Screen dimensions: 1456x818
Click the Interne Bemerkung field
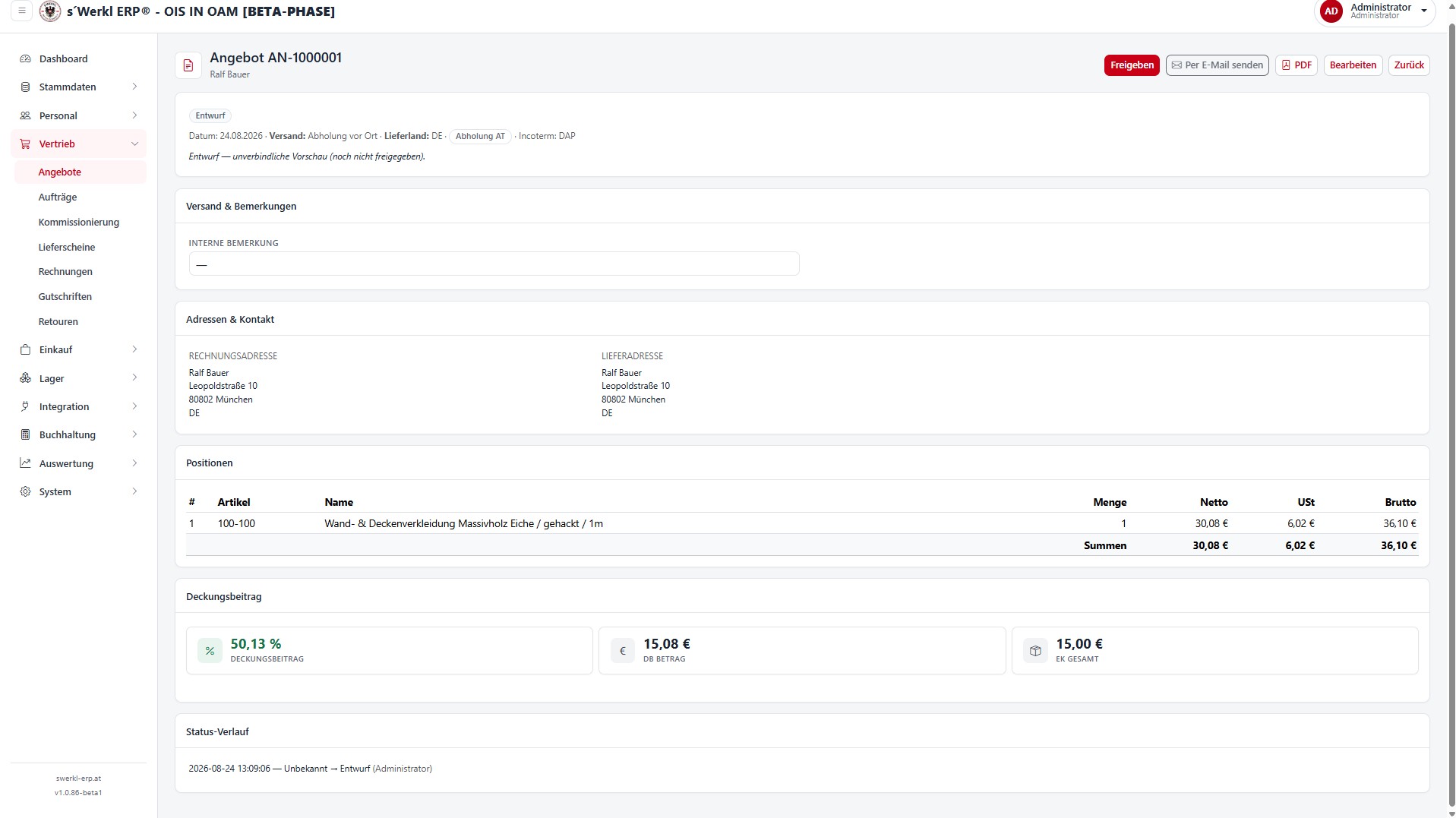click(494, 264)
